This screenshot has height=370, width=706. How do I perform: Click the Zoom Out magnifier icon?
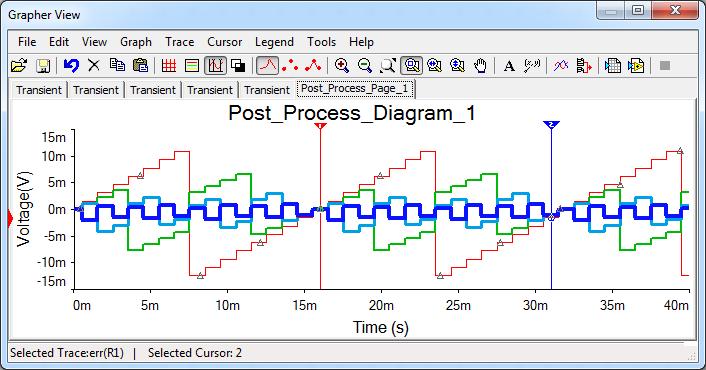(x=365, y=66)
